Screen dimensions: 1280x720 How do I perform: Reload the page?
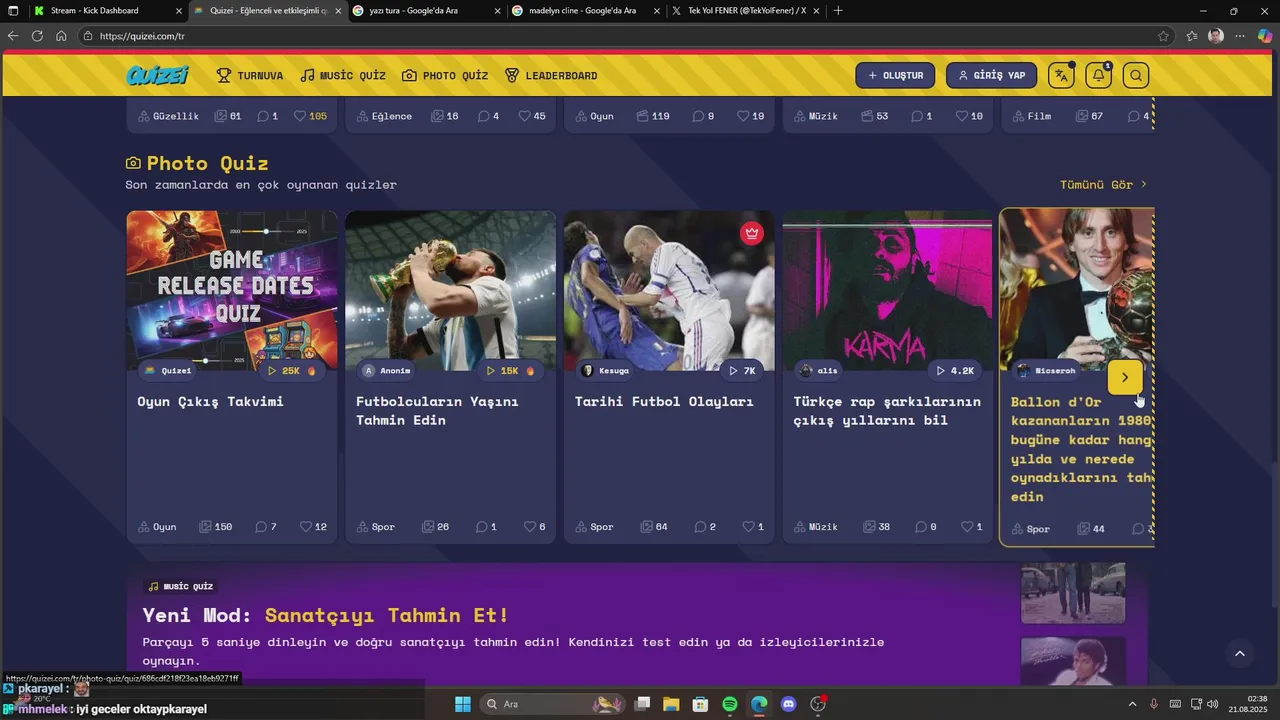point(37,36)
